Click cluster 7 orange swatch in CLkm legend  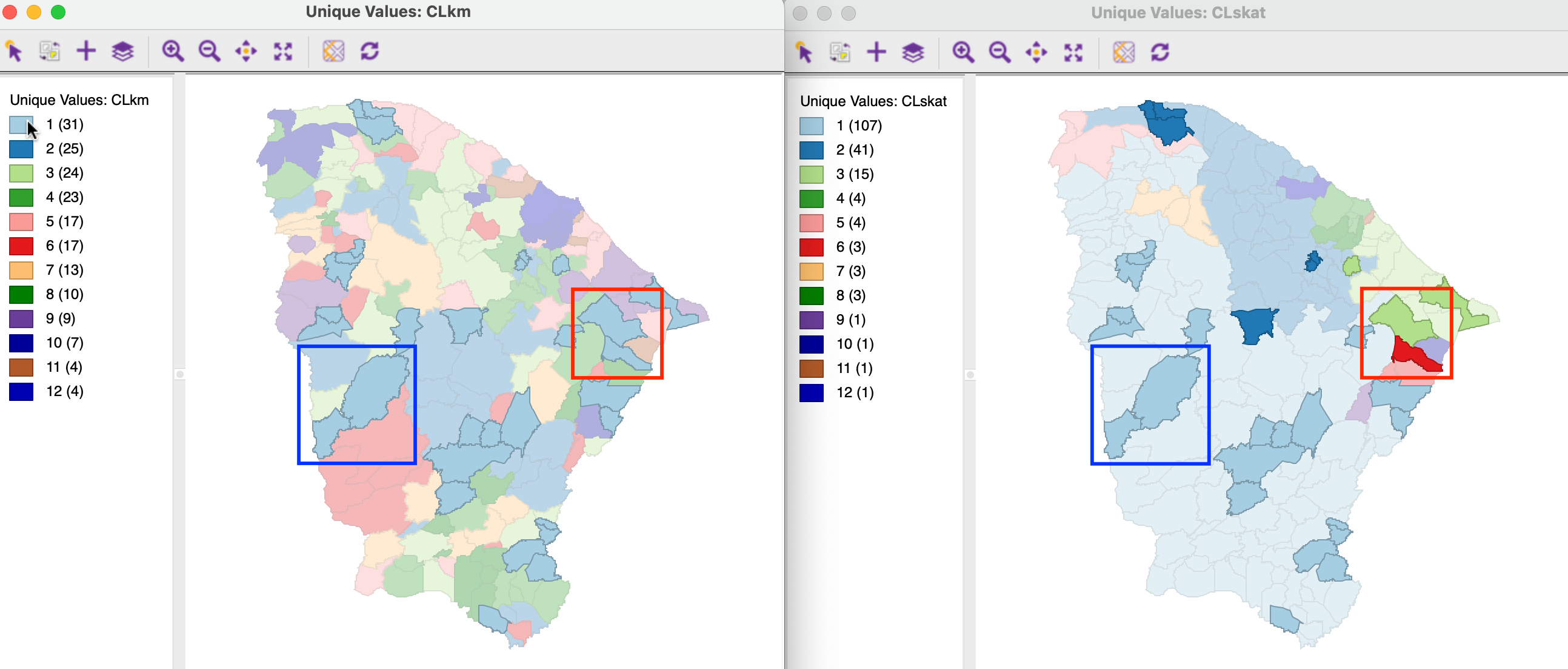click(21, 271)
